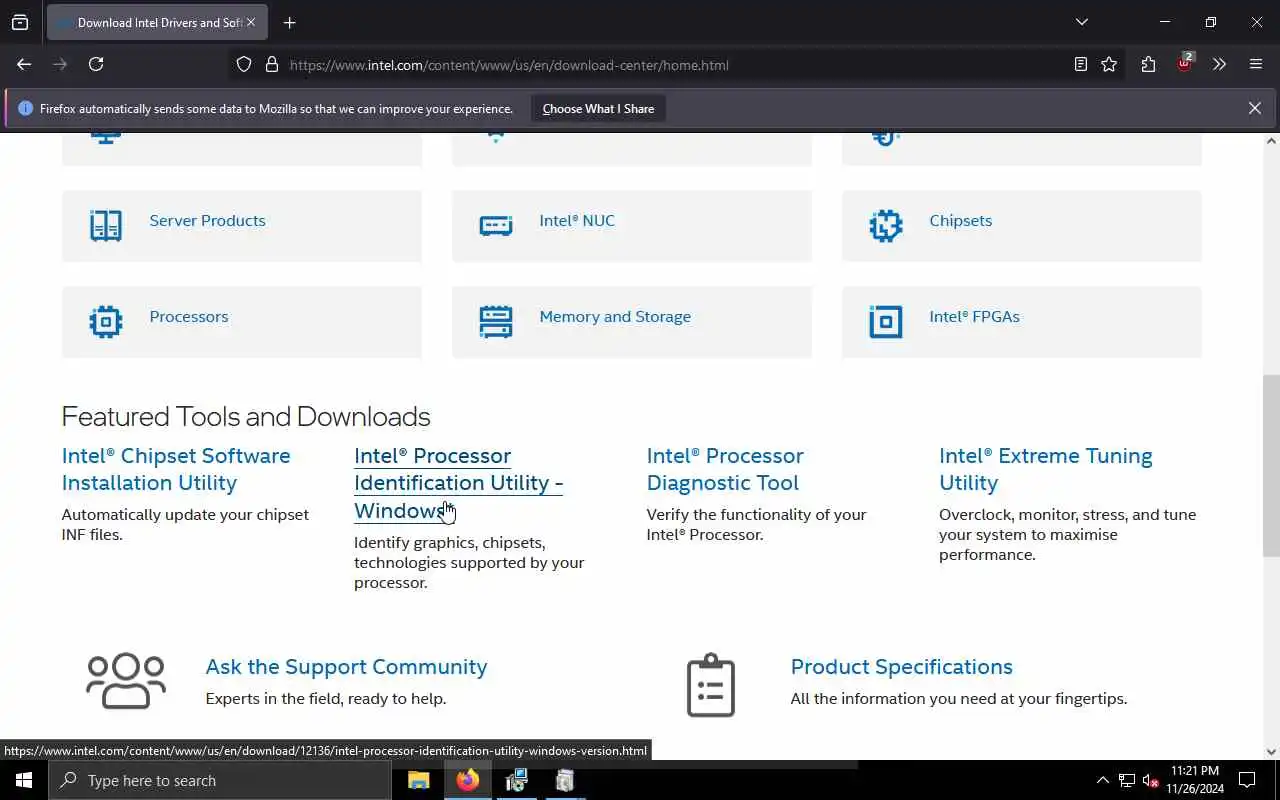Open File Explorer from taskbar
Image resolution: width=1280 pixels, height=800 pixels.
[419, 780]
